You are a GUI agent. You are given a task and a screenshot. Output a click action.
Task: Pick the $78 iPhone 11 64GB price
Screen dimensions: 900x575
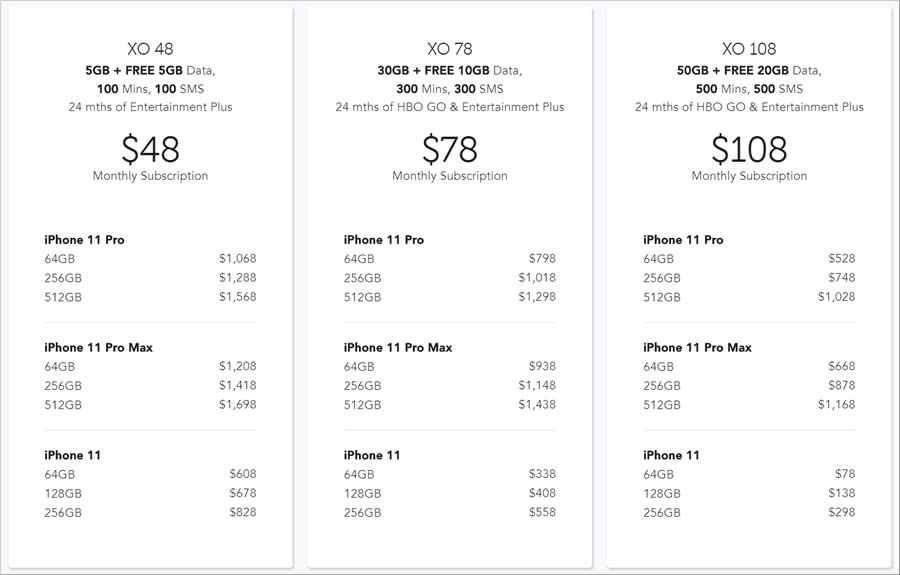[x=845, y=474]
